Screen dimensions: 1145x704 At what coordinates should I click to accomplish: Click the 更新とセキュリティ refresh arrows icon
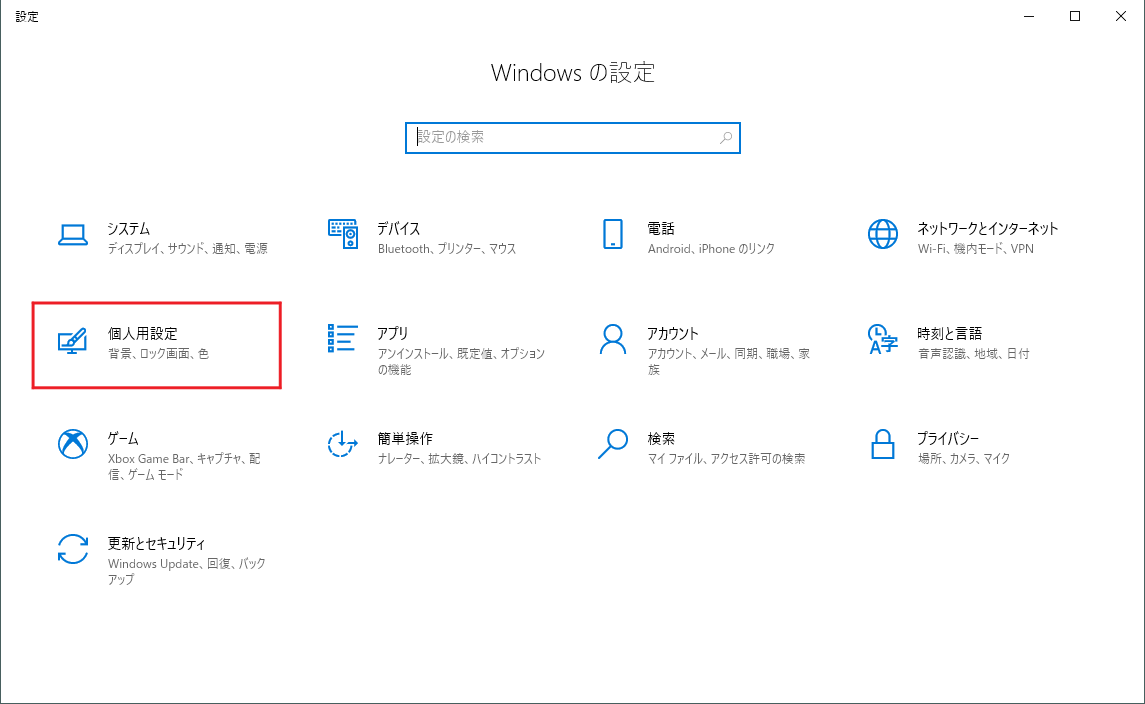click(x=73, y=549)
